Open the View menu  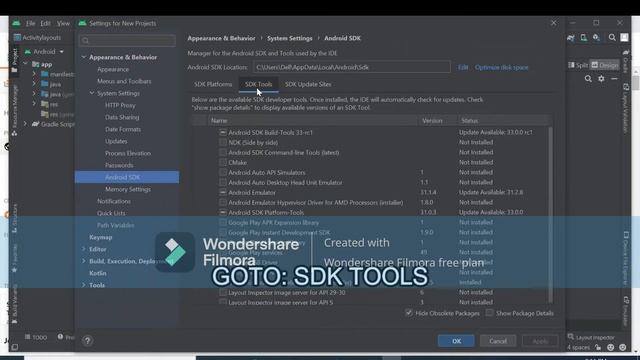click(x=63, y=23)
